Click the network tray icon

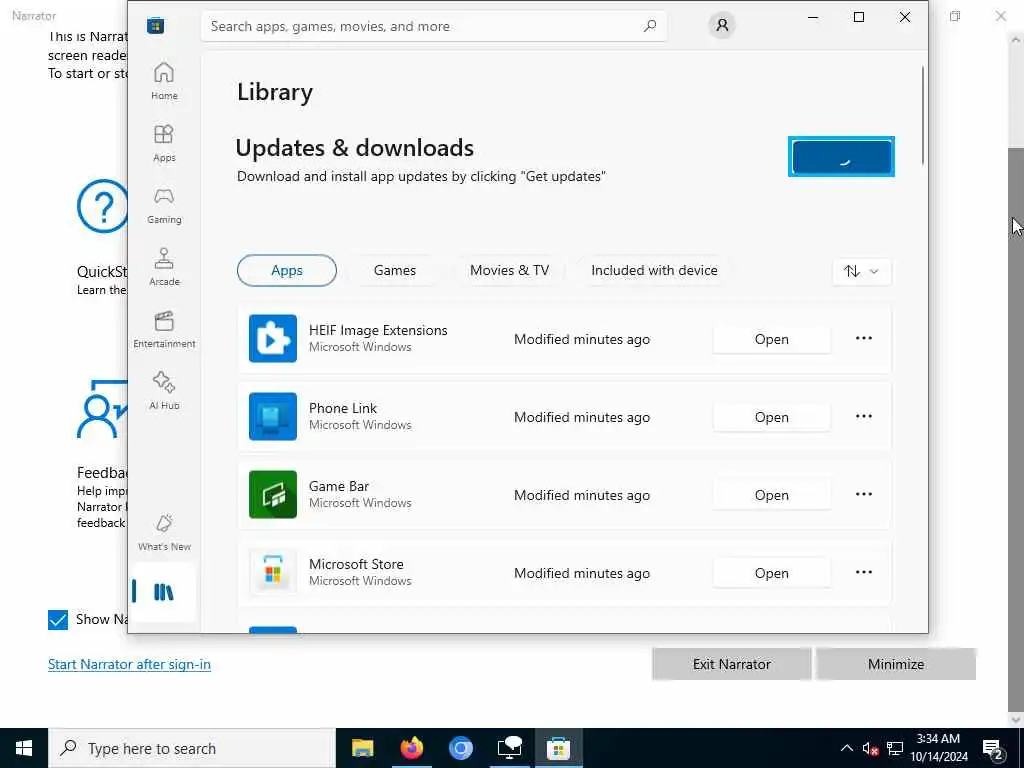click(895, 748)
